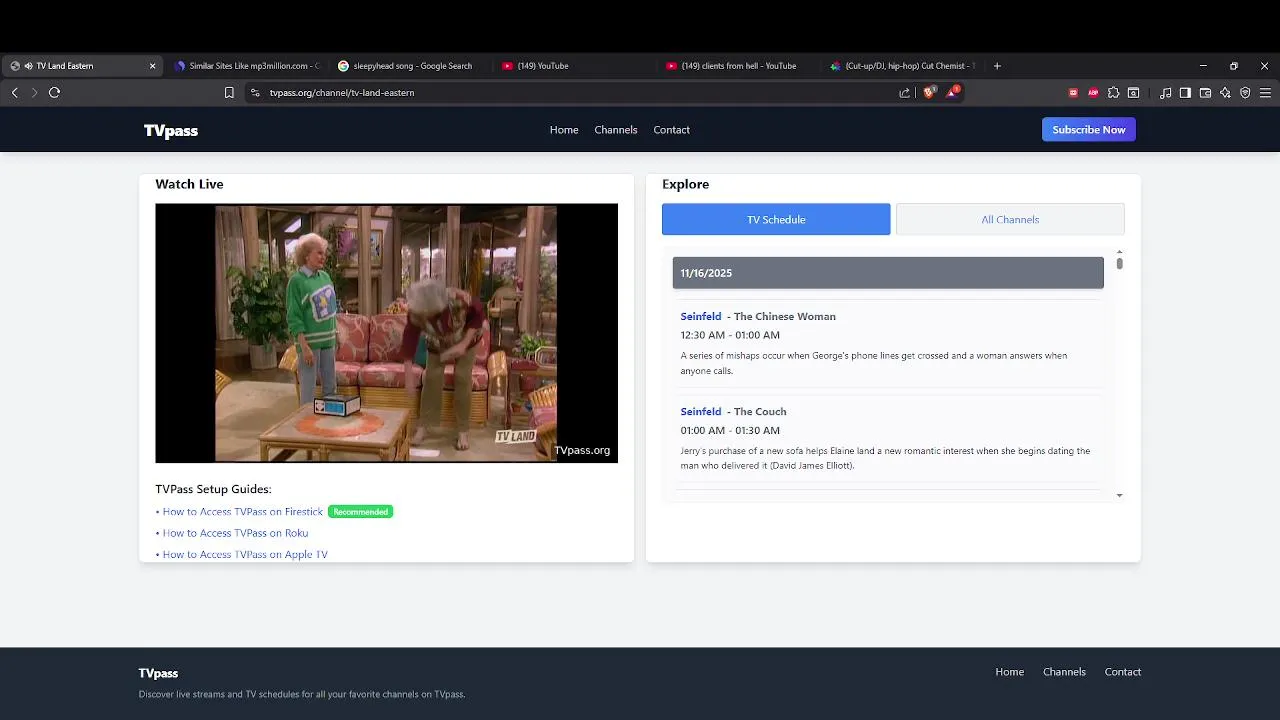1280x720 pixels.
Task: Open Leo AI sparkle icon
Action: coord(1225,92)
